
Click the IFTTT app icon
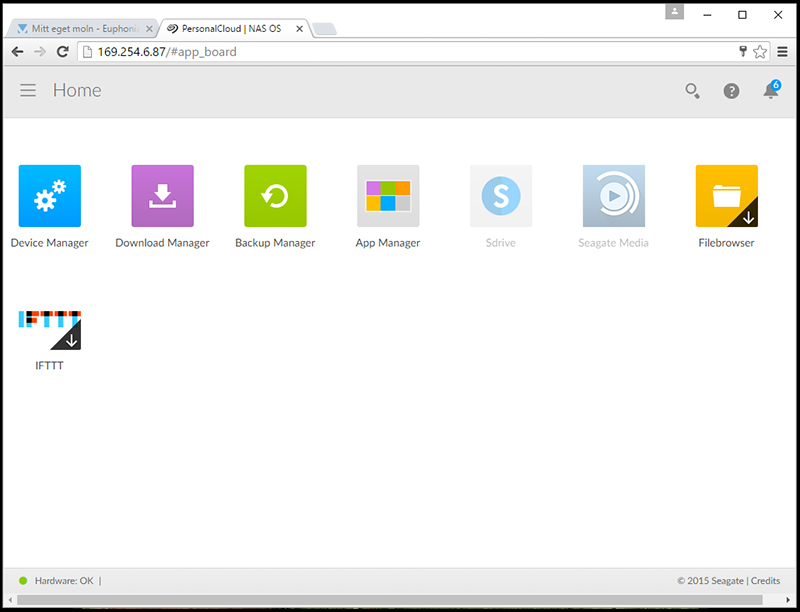(49, 328)
